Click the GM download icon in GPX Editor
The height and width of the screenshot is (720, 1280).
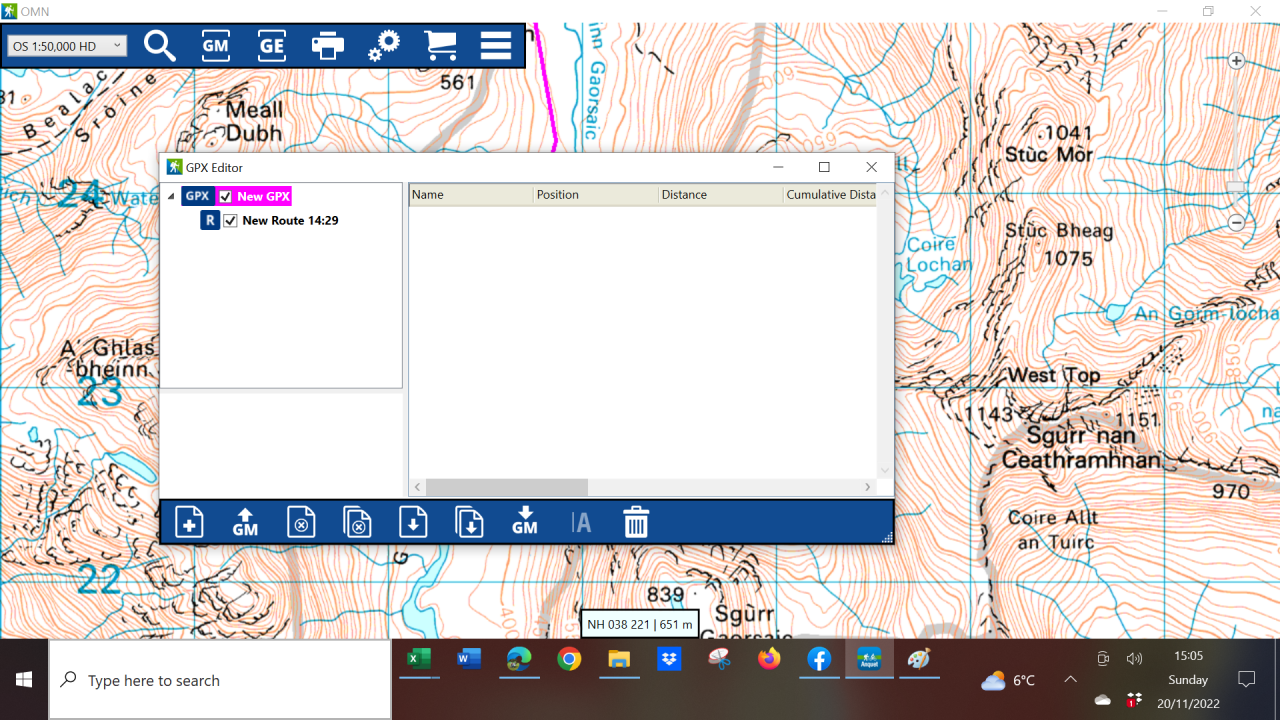coord(524,521)
